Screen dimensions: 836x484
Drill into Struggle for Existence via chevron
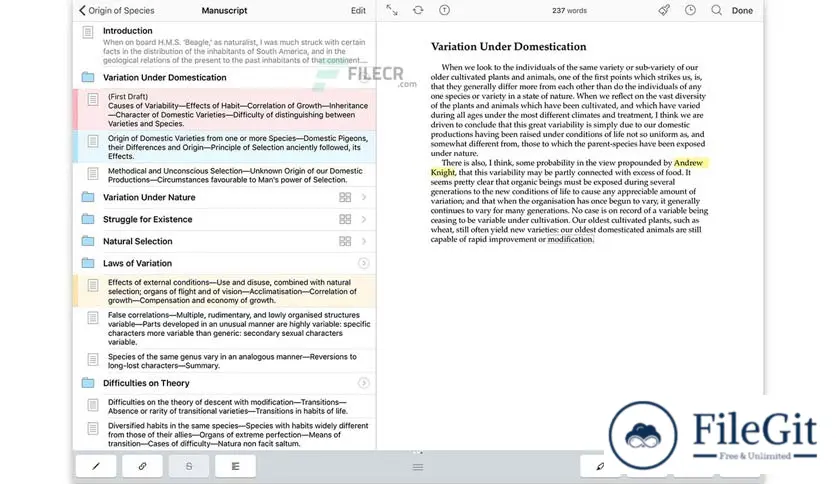coord(364,219)
